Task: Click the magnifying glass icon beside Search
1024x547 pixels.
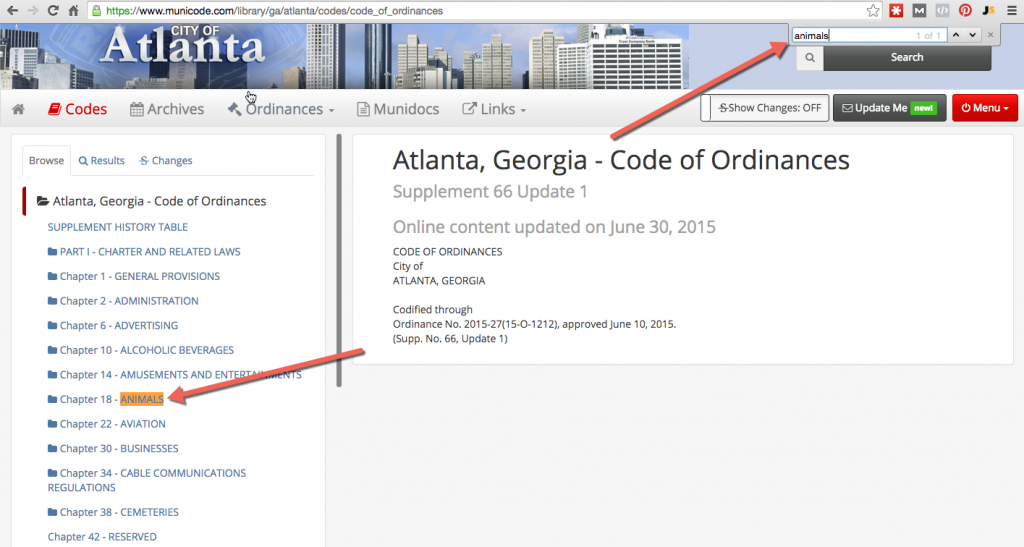Action: [x=809, y=58]
